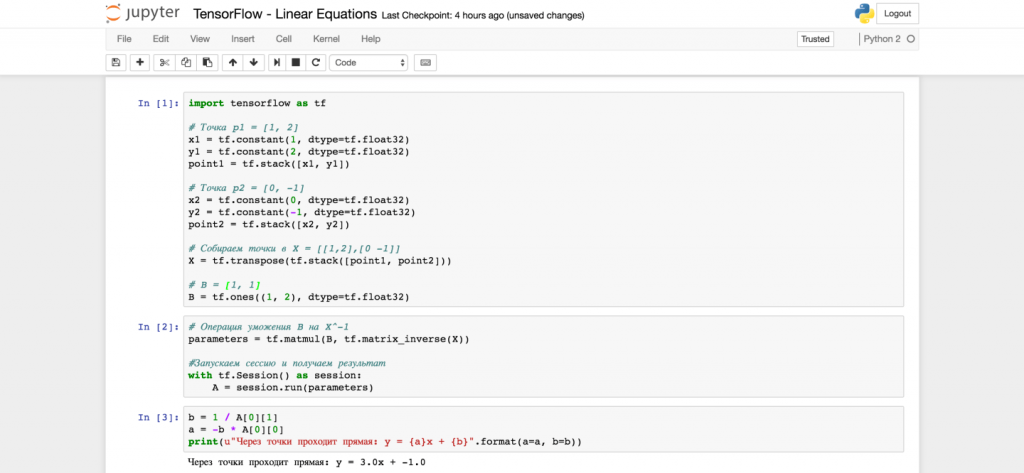Screen dimensions: 1024x473
Task: Click the Jupyter logo link
Action: 142,15
